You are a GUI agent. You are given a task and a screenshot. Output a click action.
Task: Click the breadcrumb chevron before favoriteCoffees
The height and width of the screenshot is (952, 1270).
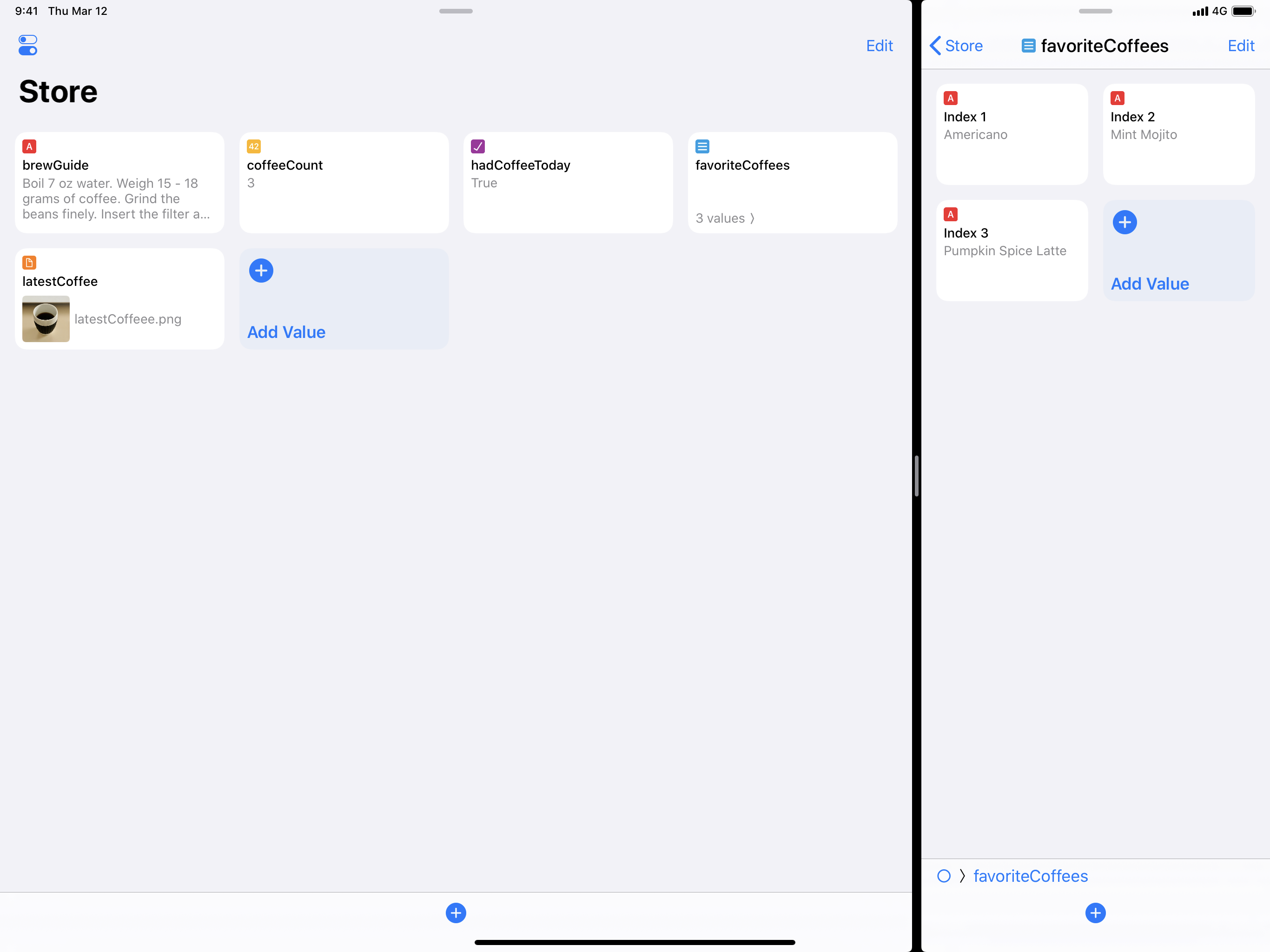[x=962, y=876]
